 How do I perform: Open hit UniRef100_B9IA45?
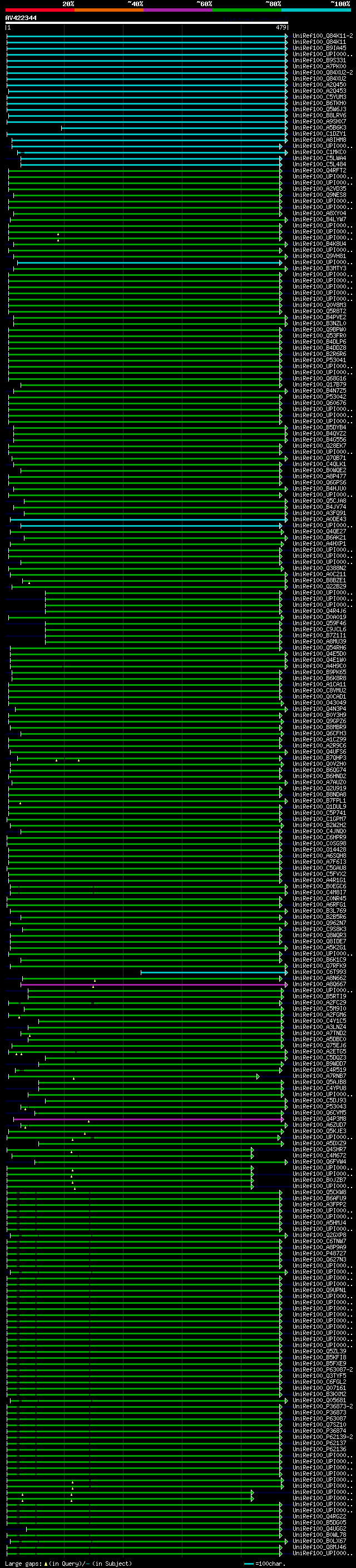coord(319,48)
